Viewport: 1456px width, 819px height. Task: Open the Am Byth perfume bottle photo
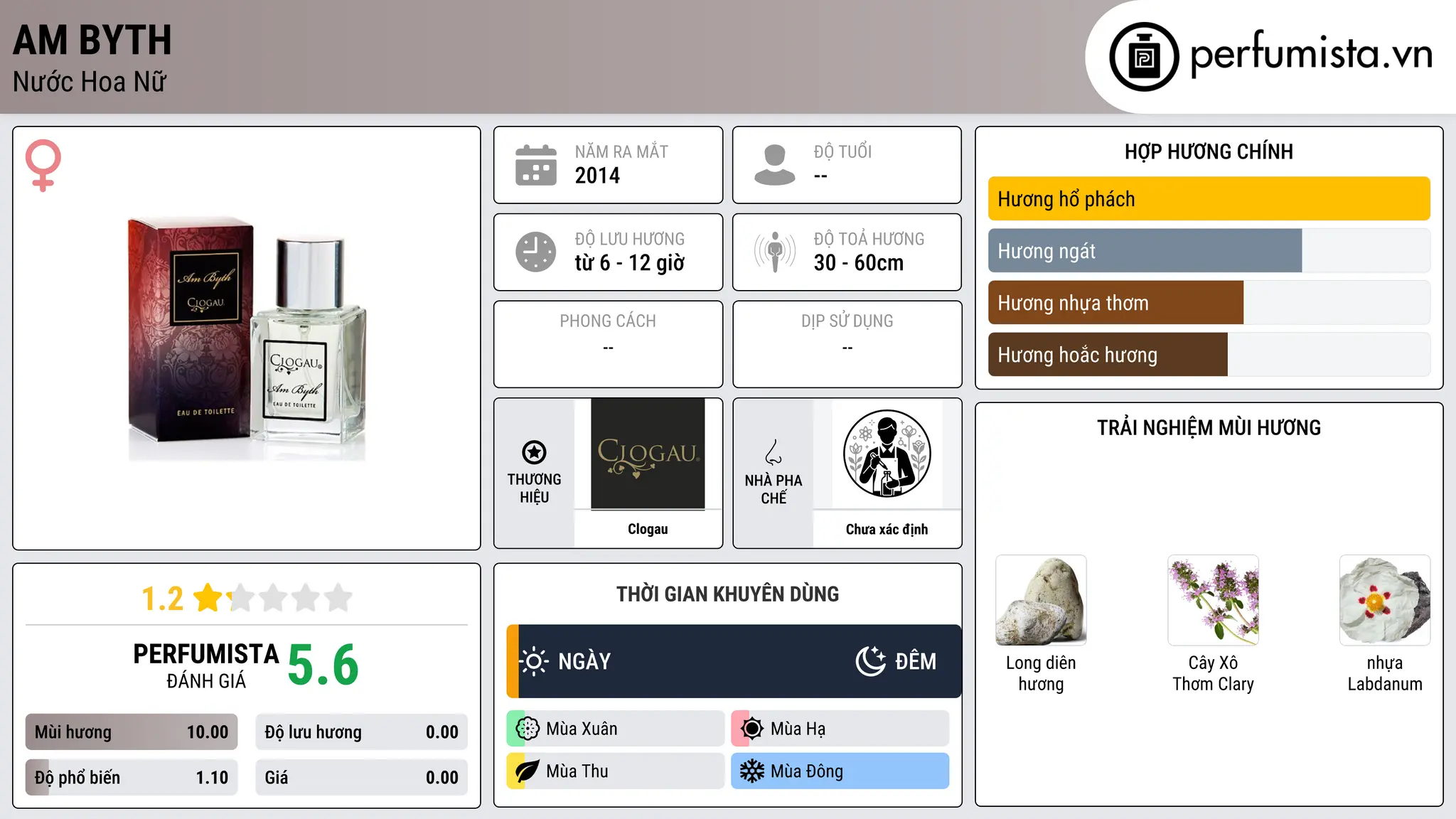(247, 339)
